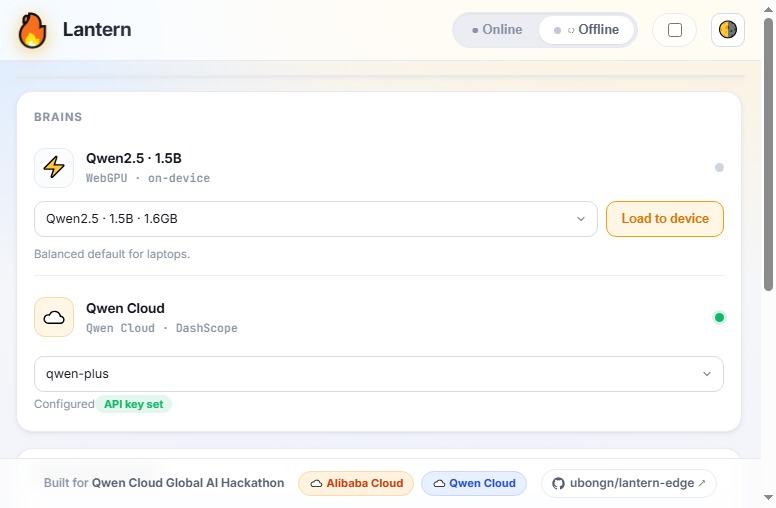Image resolution: width=776 pixels, height=508 pixels.
Task: Click the GitHub icon in footer link
Action: (558, 483)
